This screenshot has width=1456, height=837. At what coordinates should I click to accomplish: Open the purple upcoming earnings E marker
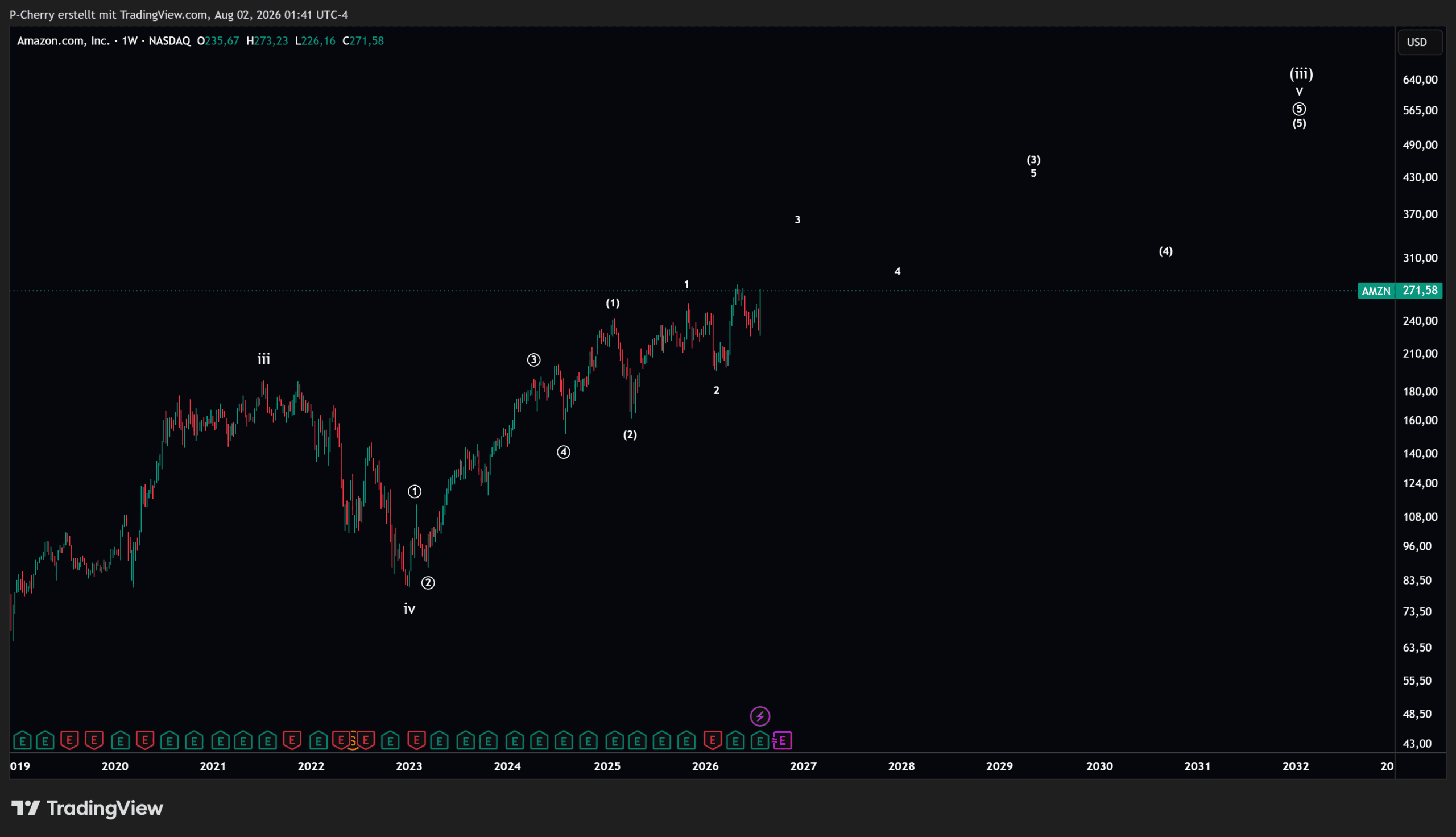[x=783, y=740]
